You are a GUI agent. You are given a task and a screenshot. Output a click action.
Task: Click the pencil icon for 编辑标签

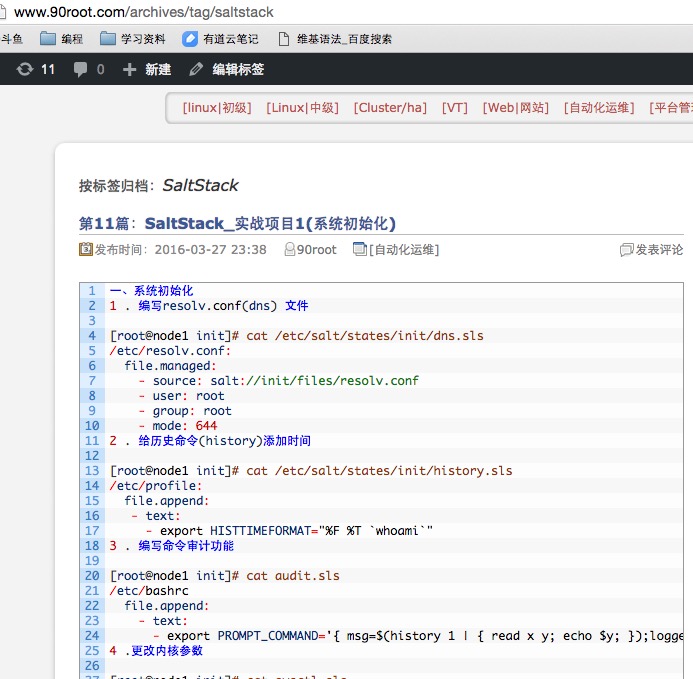196,69
